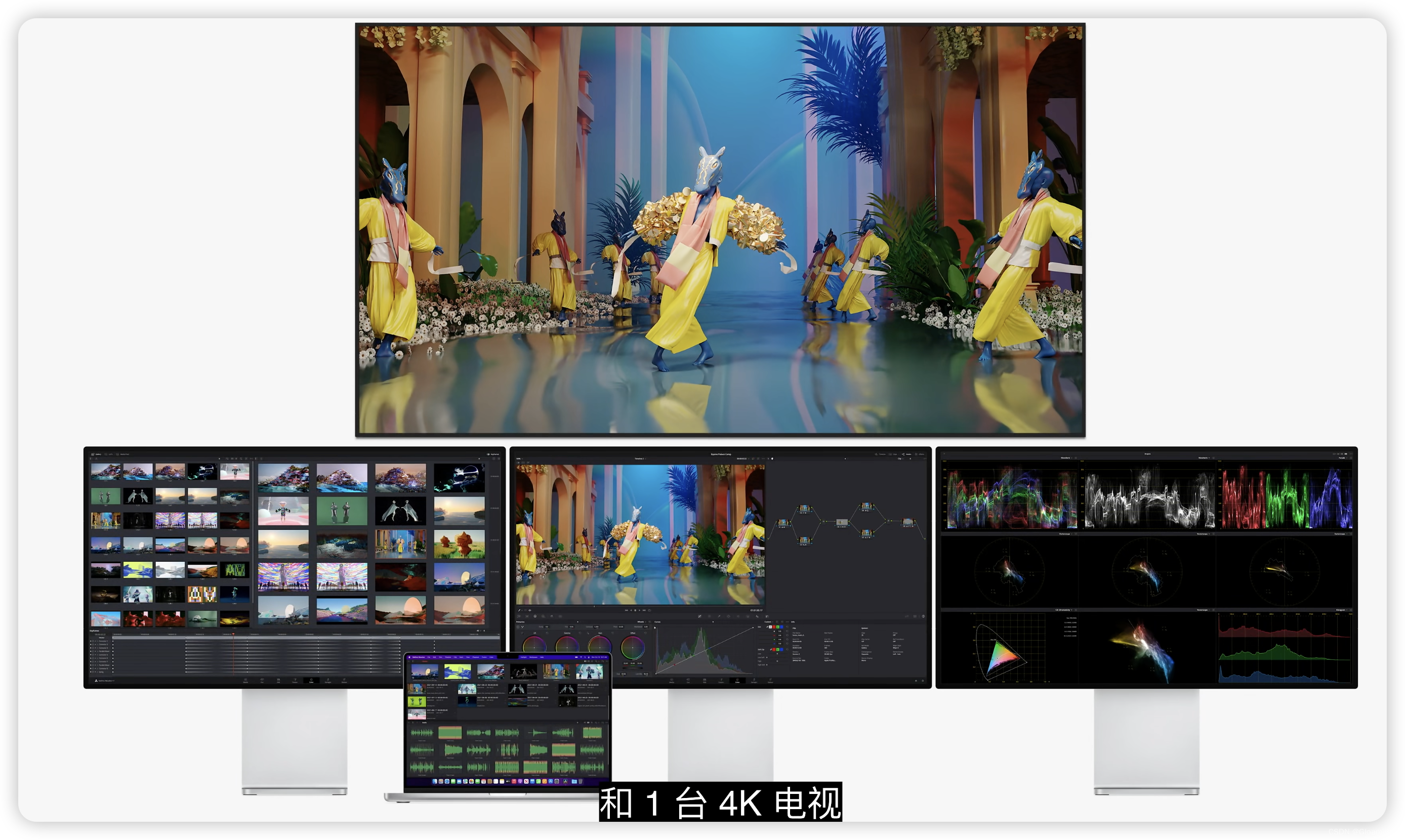Open File menu in laptop menu bar
Image resolution: width=1405 pixels, height=840 pixels.
pos(429,657)
